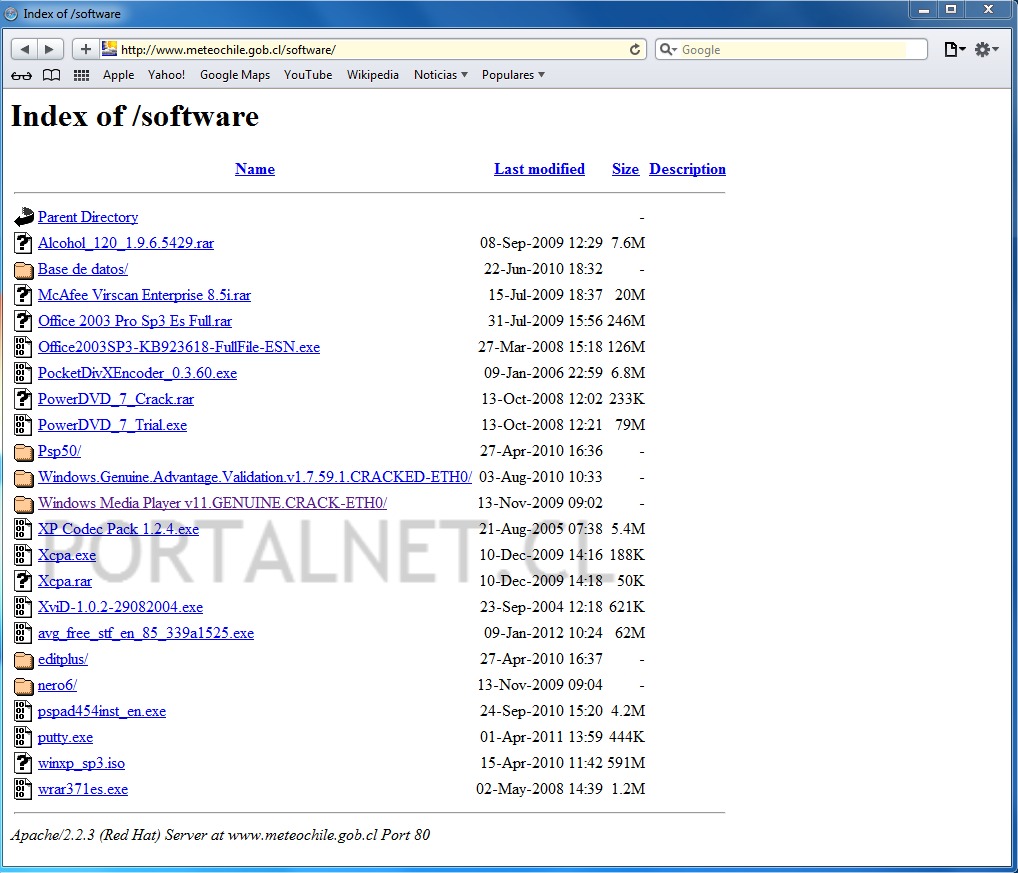Sort listing by Last modified column
The image size is (1018, 873).
coord(539,169)
